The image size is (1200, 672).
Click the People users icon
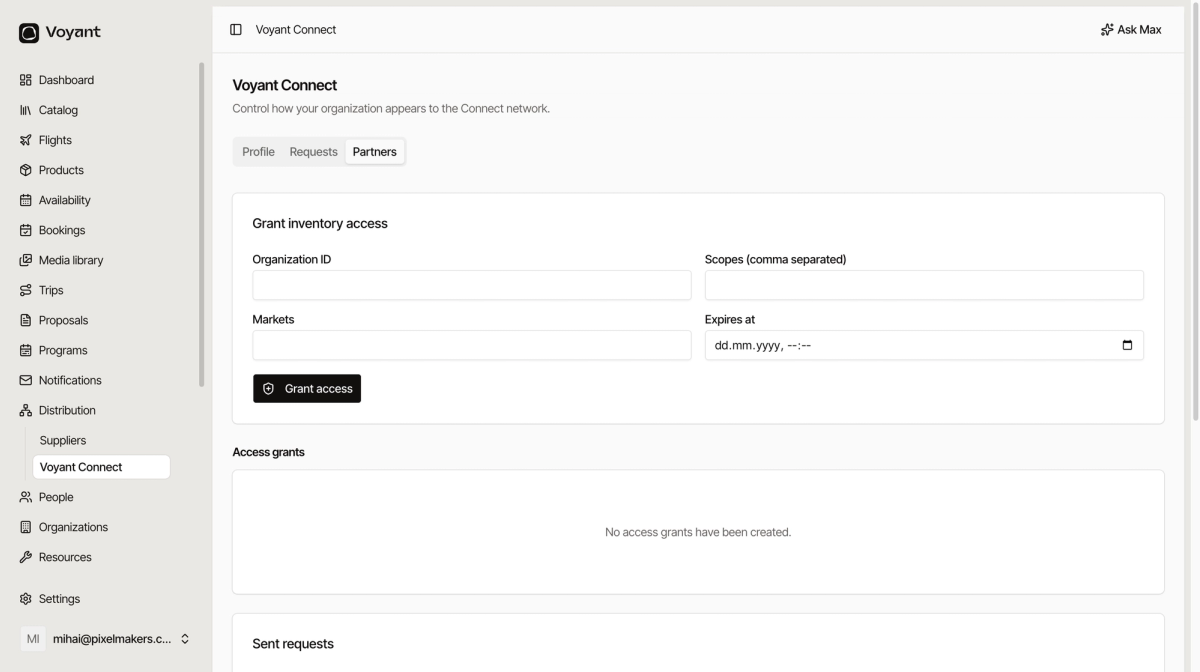[x=26, y=497]
